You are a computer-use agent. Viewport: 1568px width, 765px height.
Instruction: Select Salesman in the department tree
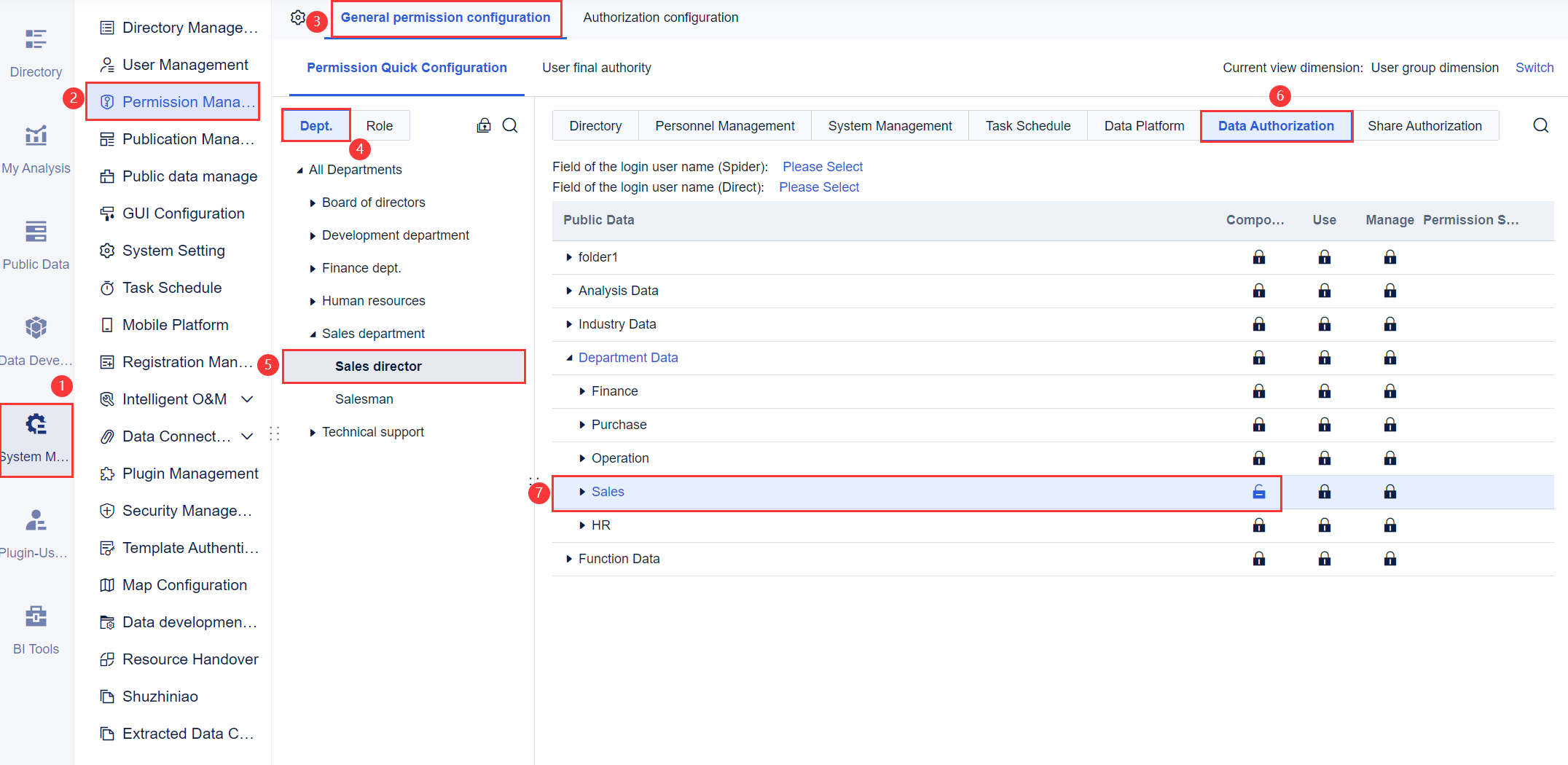(x=364, y=399)
